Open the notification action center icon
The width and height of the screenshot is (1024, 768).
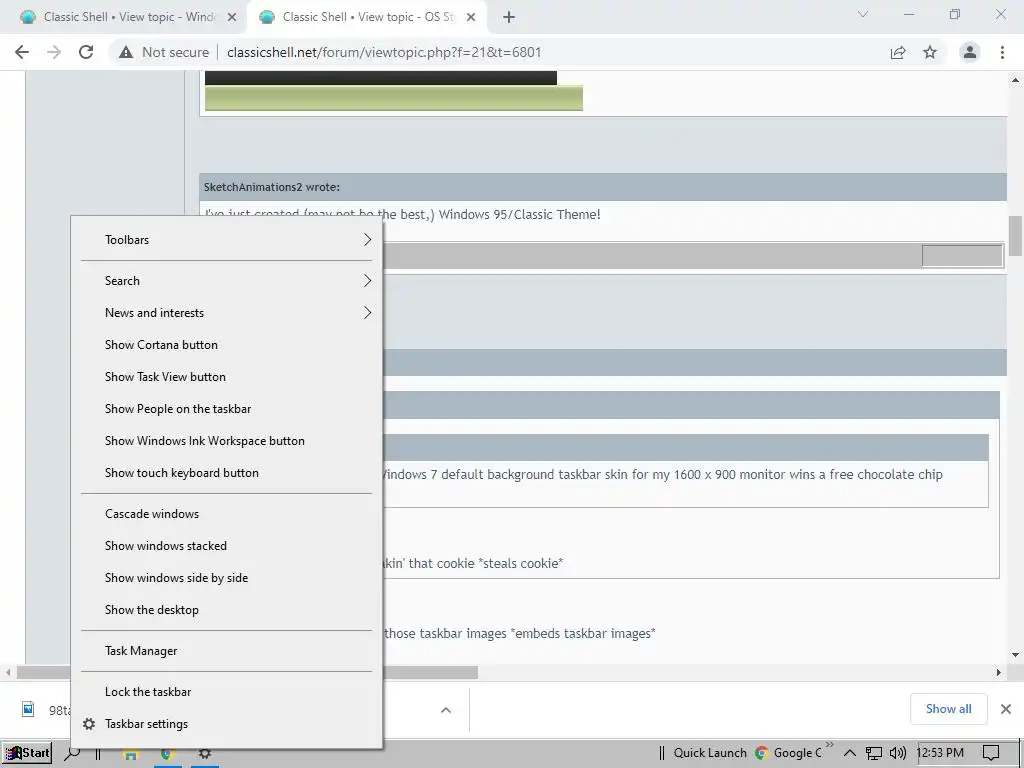pos(991,753)
